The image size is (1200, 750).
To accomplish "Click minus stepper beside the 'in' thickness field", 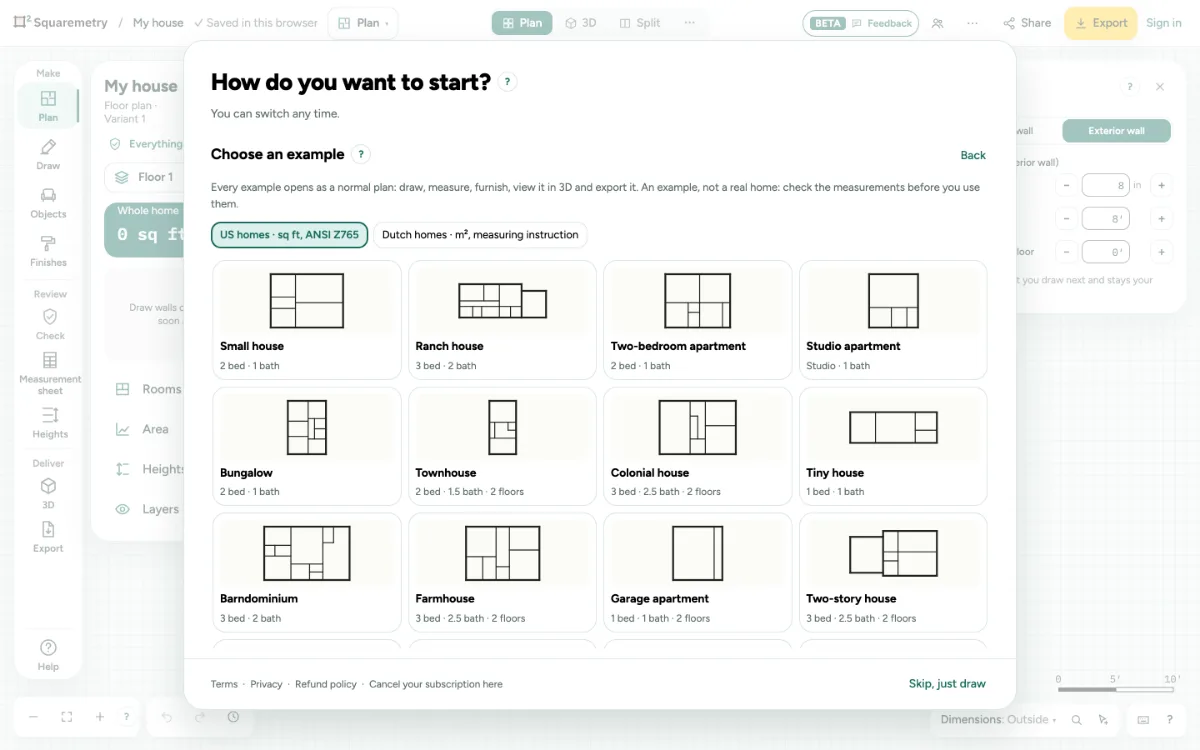I will click(x=1067, y=185).
